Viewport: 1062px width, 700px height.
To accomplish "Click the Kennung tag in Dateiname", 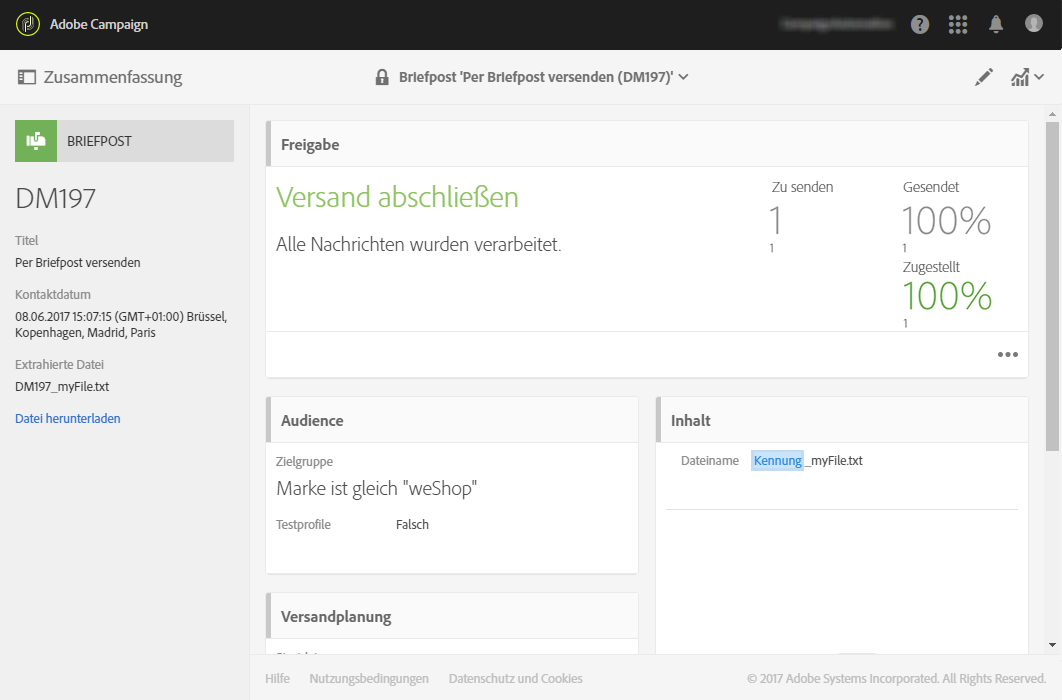I will tap(778, 460).
